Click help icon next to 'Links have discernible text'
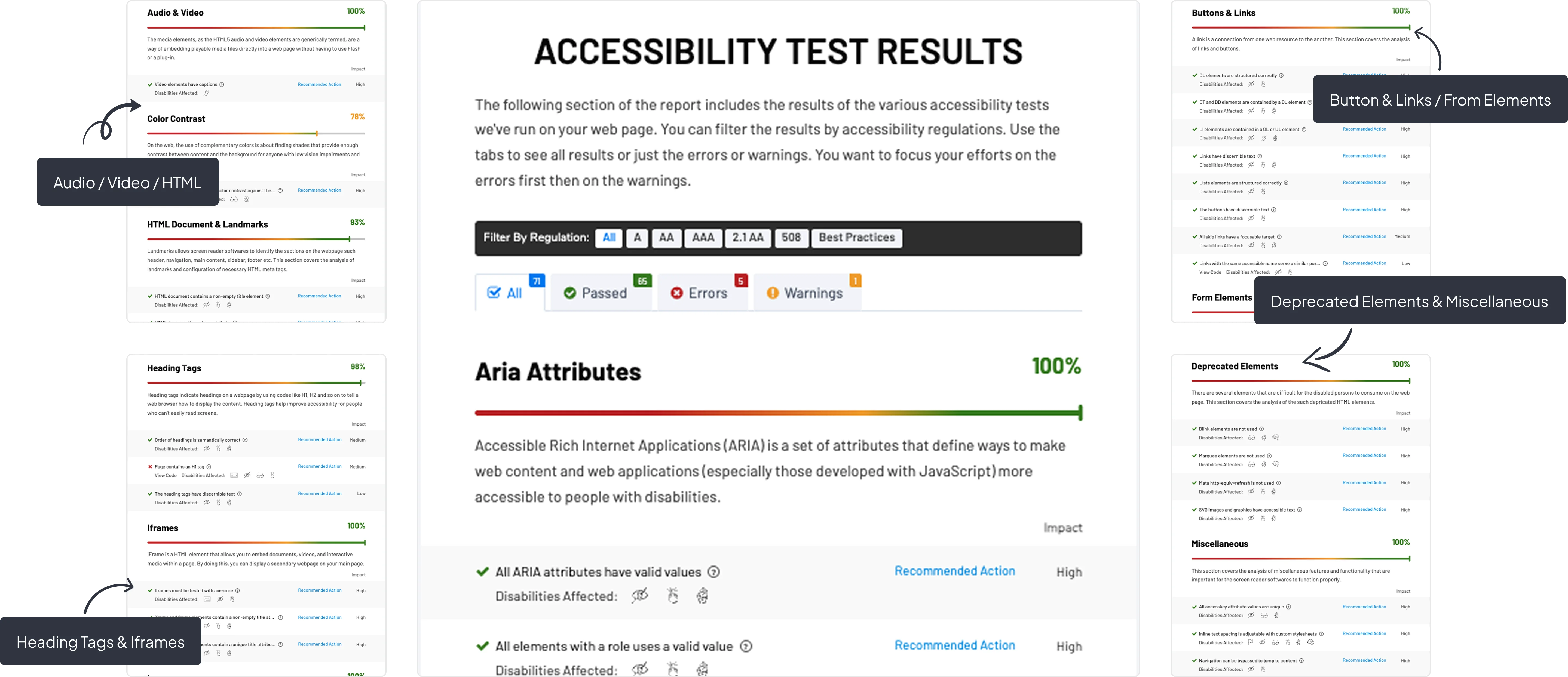This screenshot has height=677, width=1568. tap(1259, 156)
